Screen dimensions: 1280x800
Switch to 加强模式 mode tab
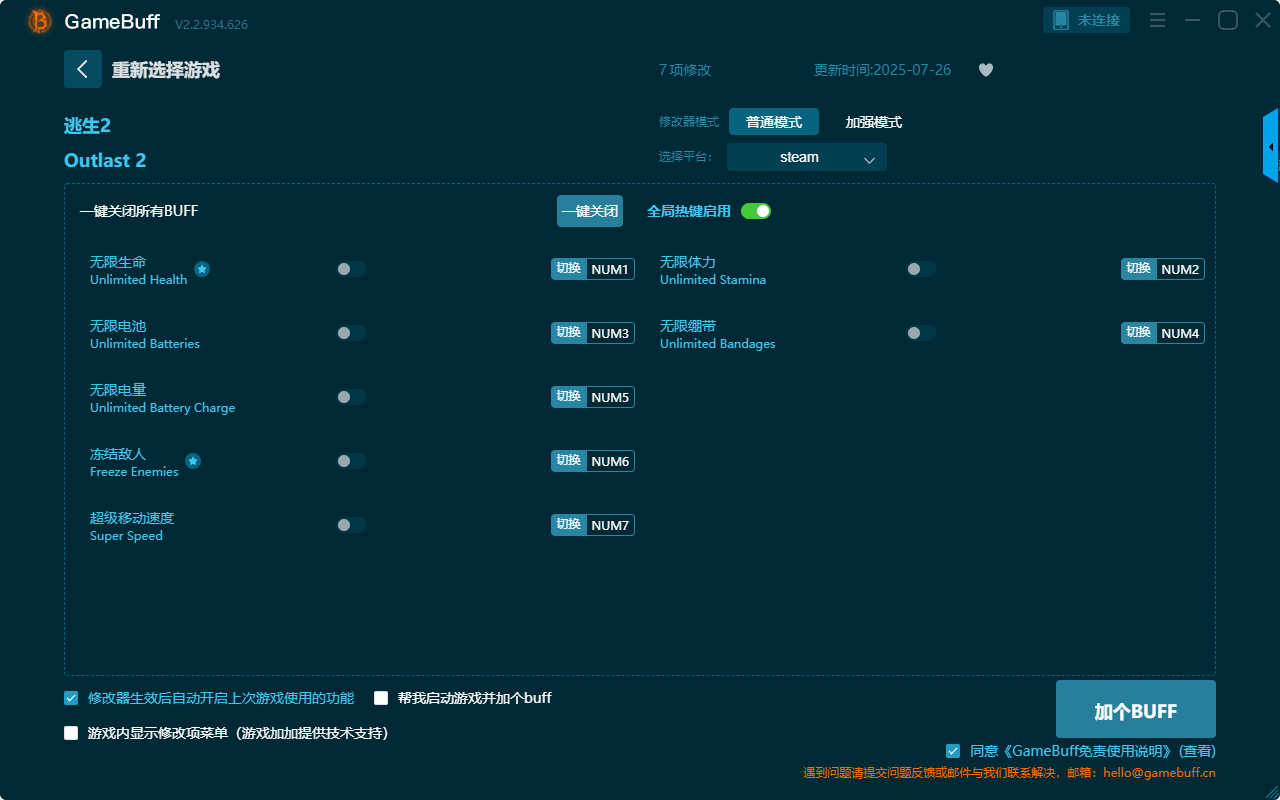[x=873, y=122]
